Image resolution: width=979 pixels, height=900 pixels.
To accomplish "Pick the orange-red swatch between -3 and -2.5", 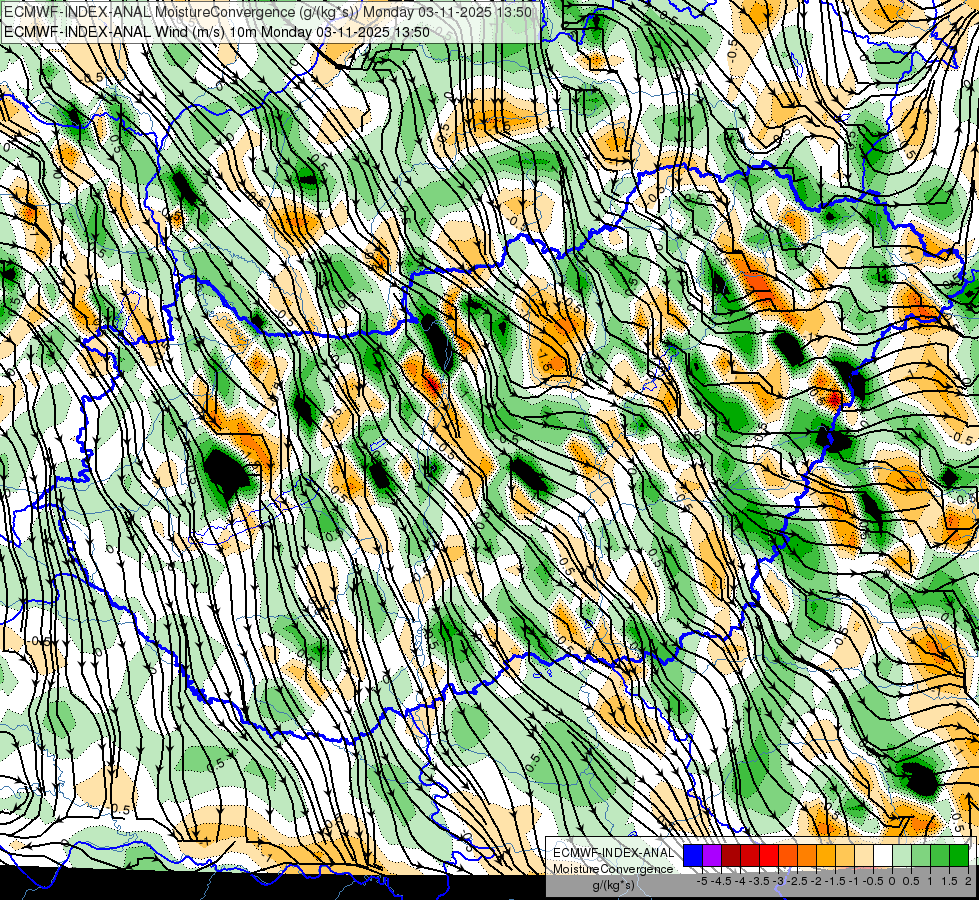I will point(788,856).
